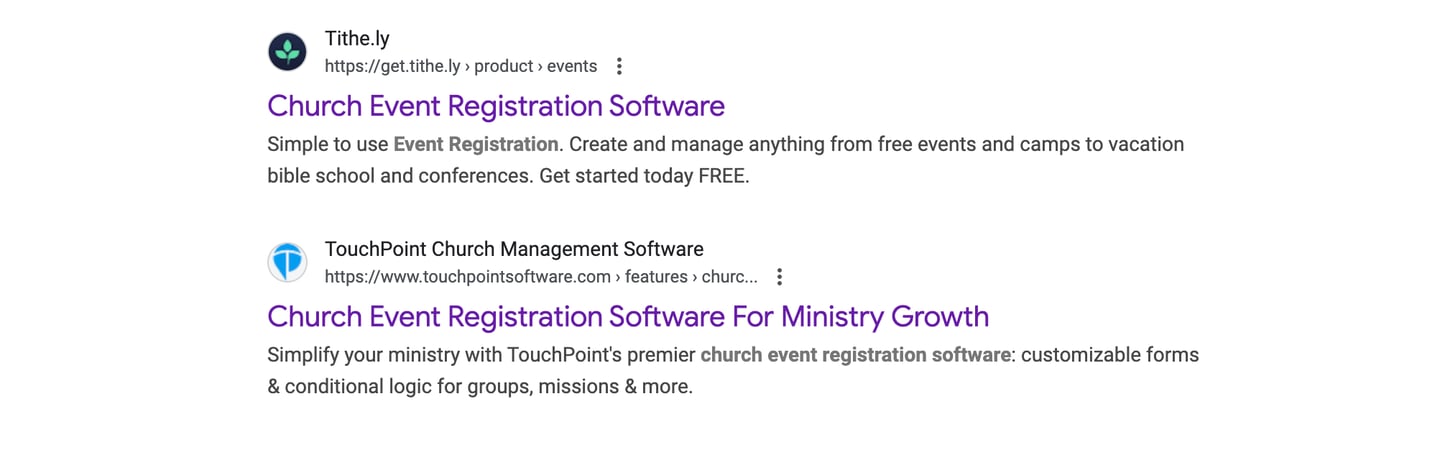Click the TouchPoint blue logo favicon
The image size is (1440, 450).
pos(287,262)
